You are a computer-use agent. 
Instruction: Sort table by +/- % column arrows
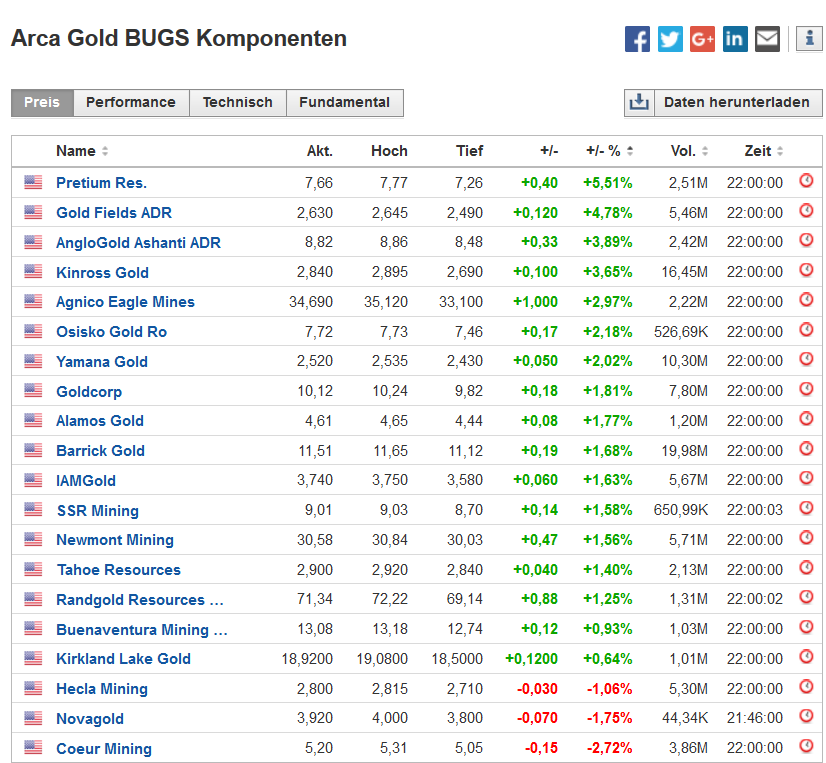[630, 151]
